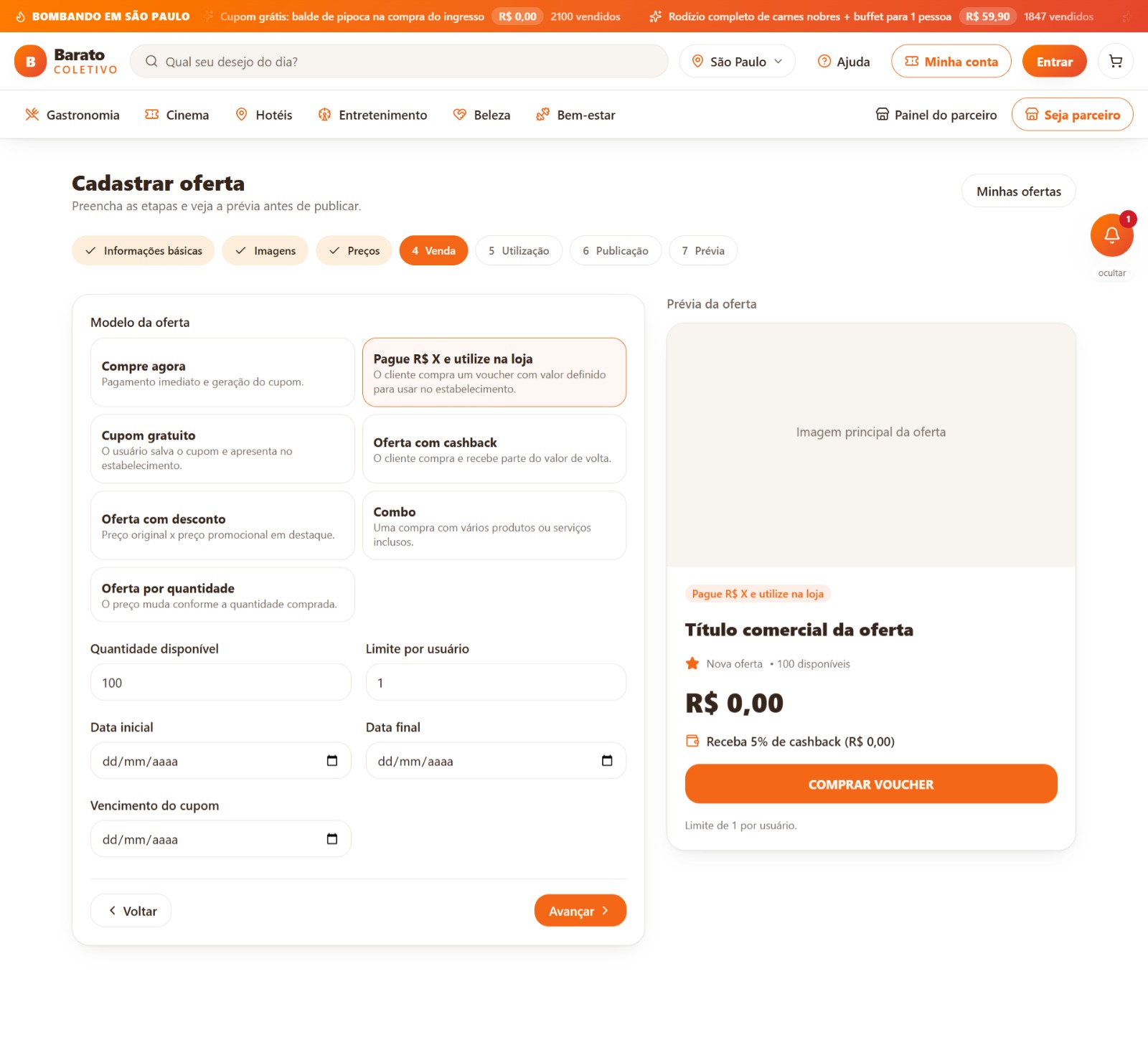Screen dimensions: 1148x1060
Task: Open calendar picker for Data final
Action: tap(607, 761)
